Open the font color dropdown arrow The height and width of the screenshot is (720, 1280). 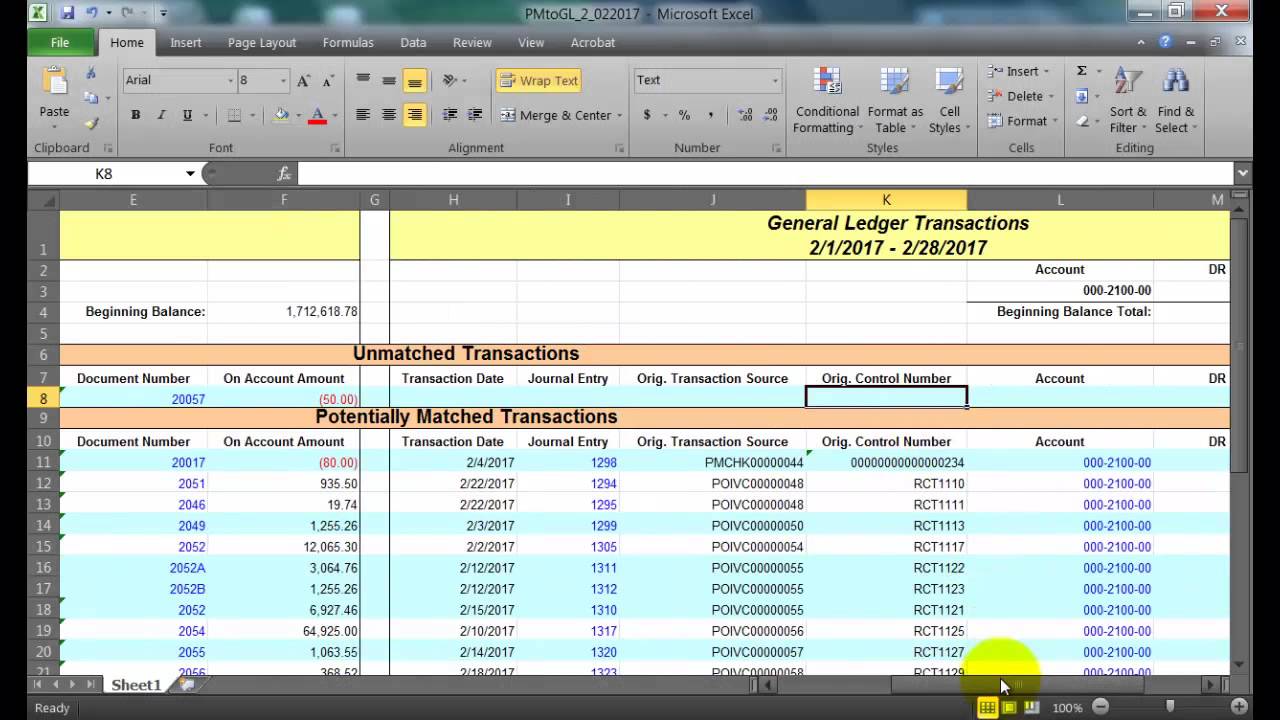point(334,116)
